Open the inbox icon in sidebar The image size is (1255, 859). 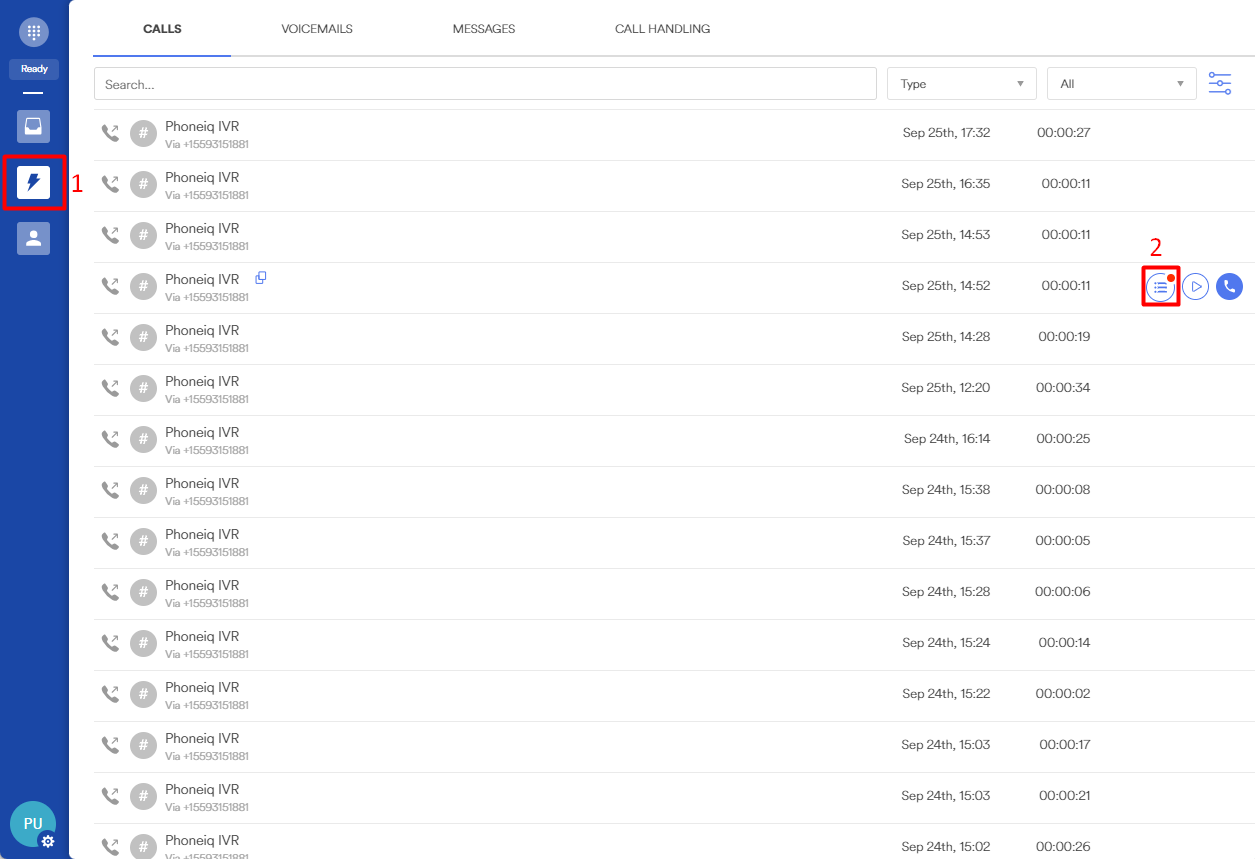(x=33, y=127)
